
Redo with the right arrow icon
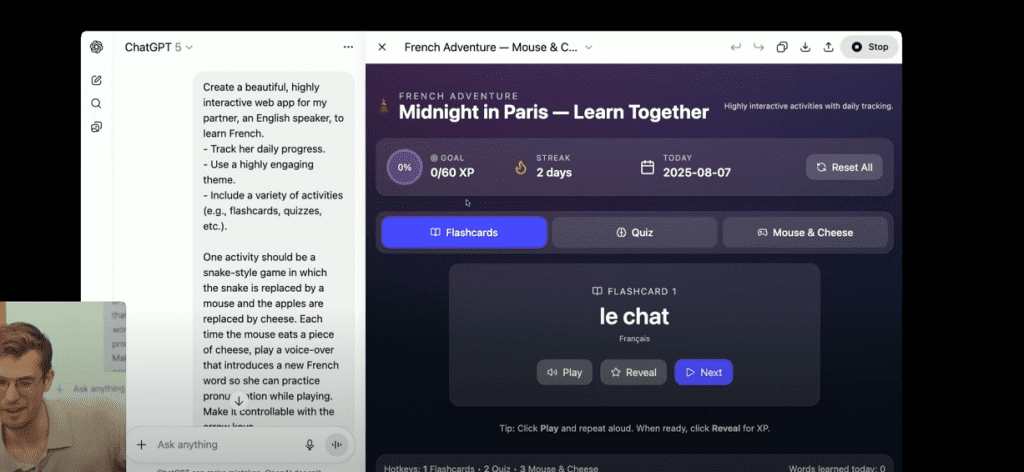click(759, 47)
